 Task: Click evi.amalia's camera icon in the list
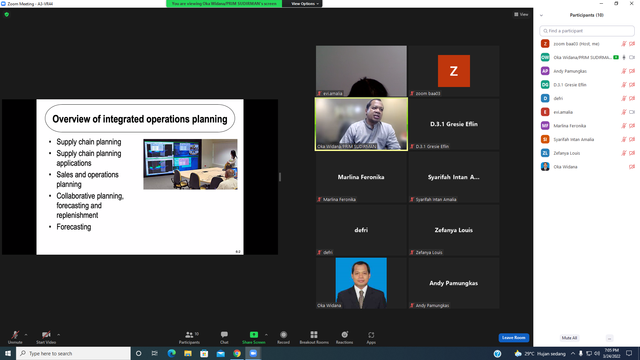tap(632, 112)
